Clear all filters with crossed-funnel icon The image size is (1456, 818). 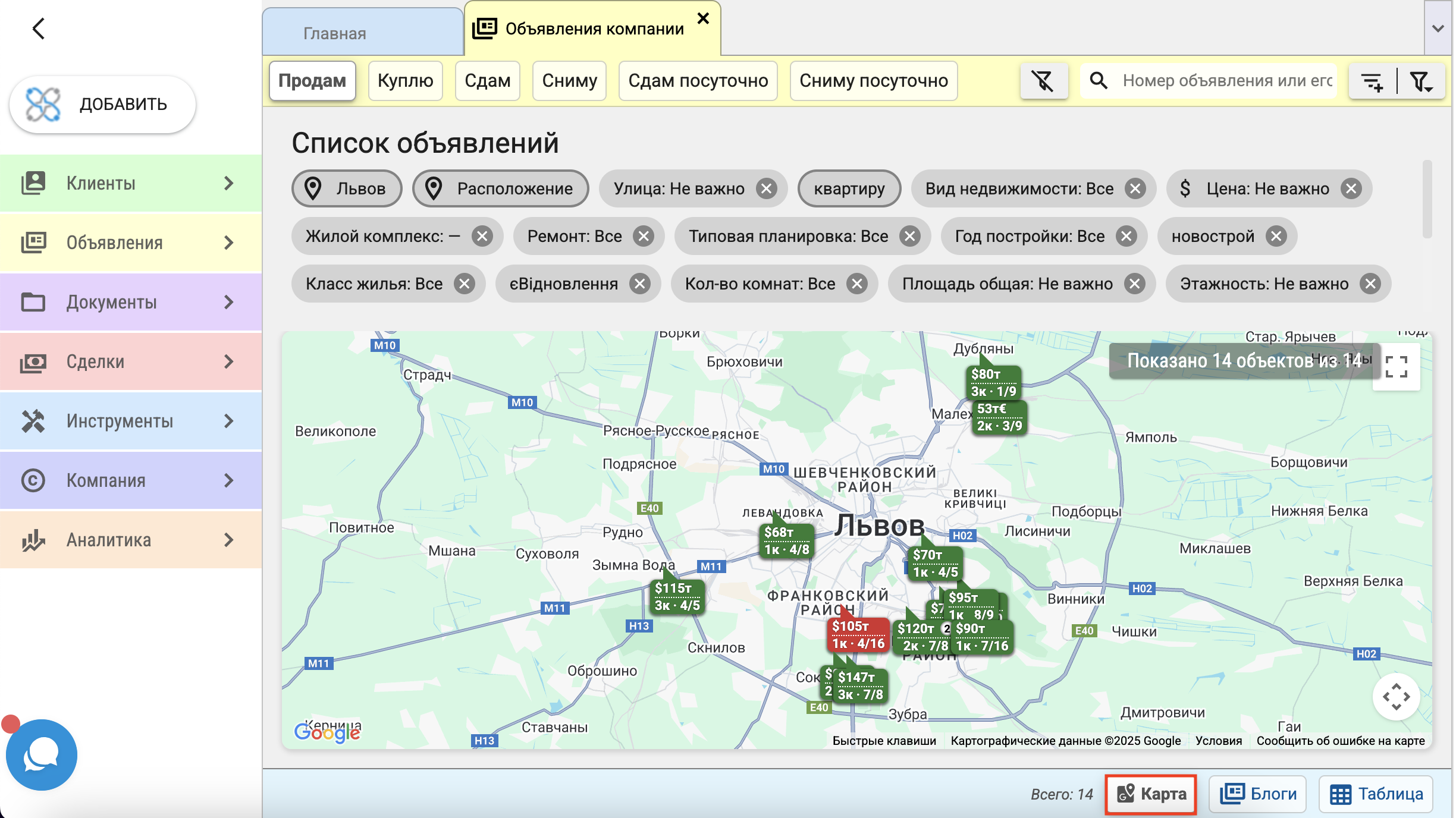coord(1044,81)
